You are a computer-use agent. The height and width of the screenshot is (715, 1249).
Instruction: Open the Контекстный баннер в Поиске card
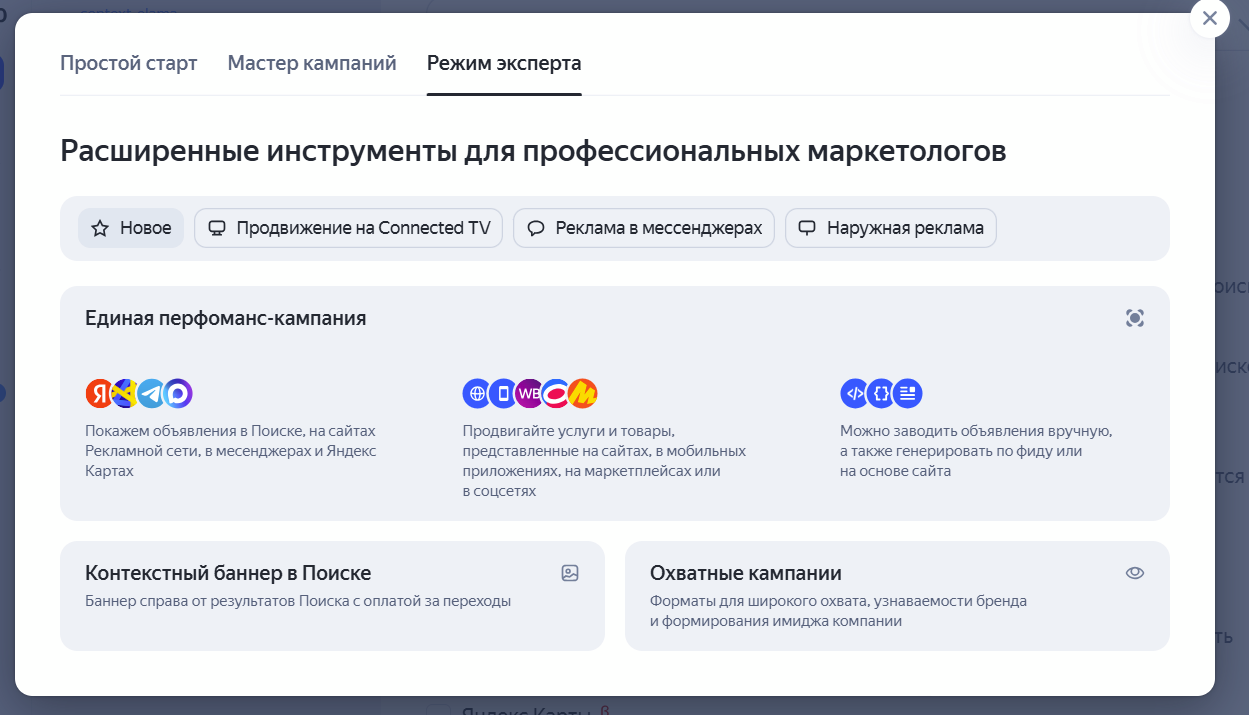pos(332,596)
